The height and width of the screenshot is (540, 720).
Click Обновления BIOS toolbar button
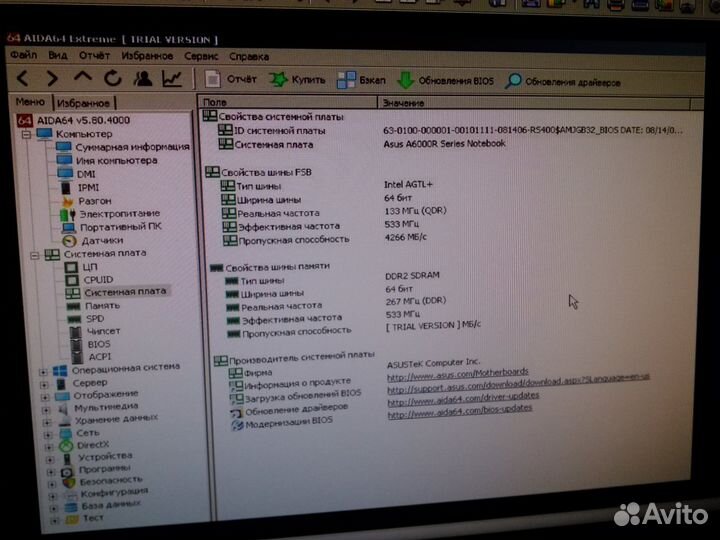445,81
